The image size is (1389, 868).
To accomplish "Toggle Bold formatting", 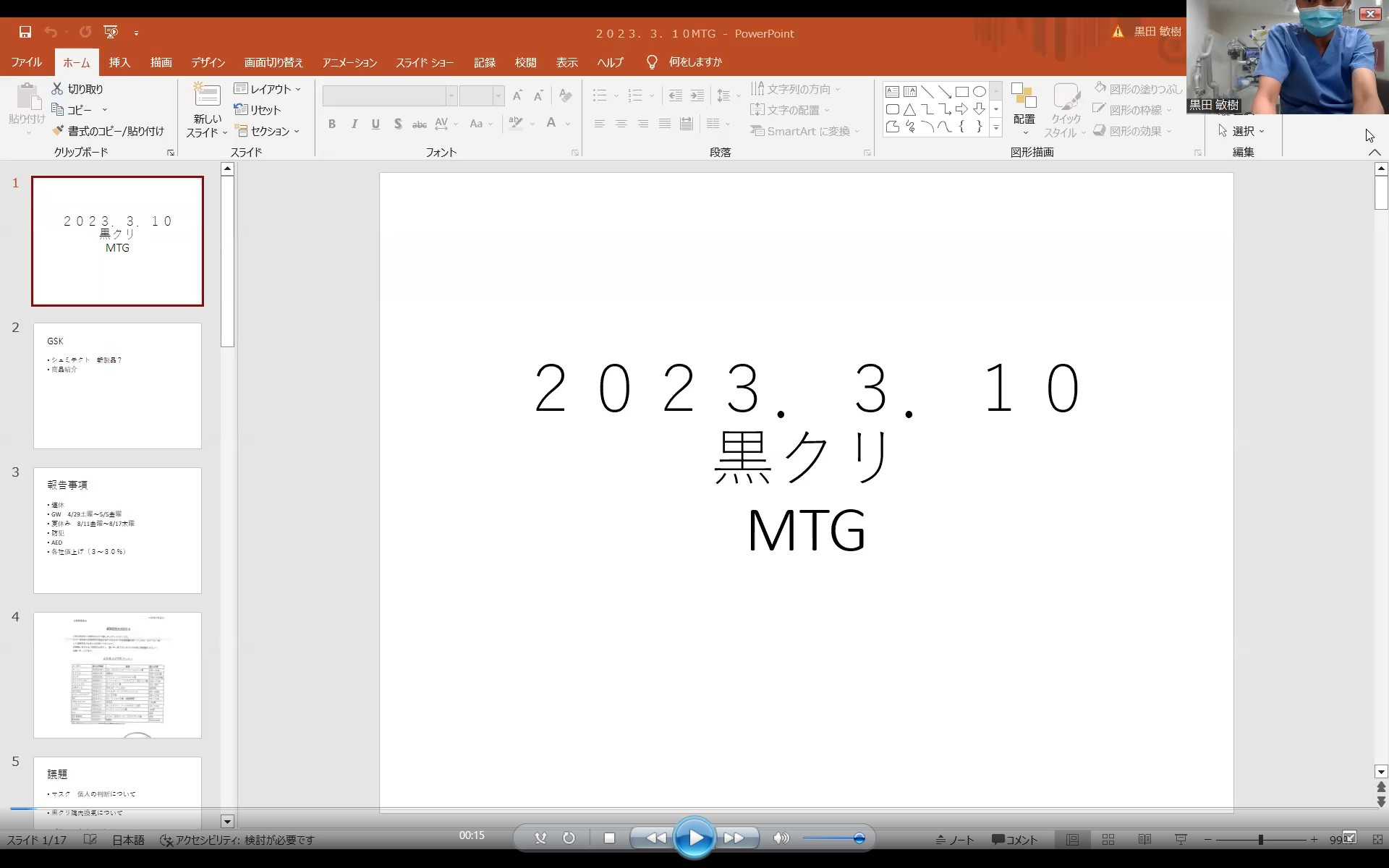I will coord(332,124).
